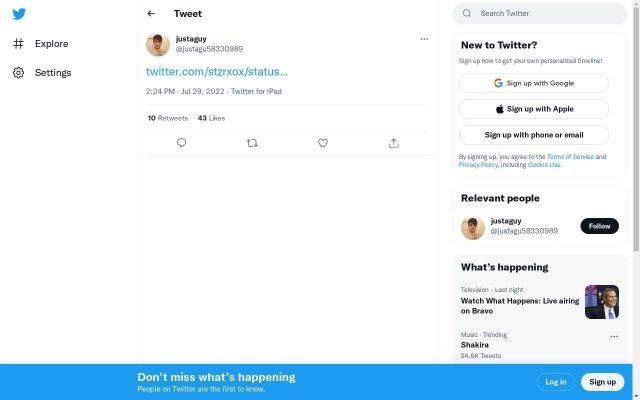This screenshot has height=400, width=640.
Task: Click the Log in button
Action: [x=555, y=382]
